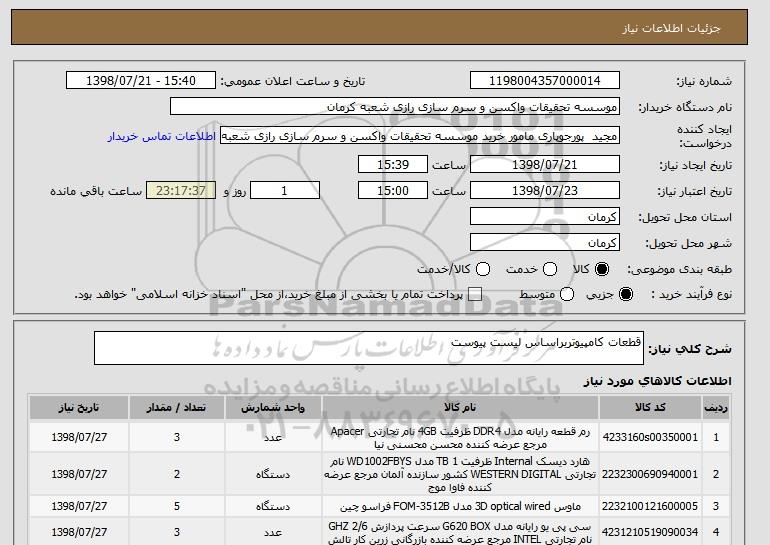Click quantity 5 in the mouse row
Viewport: 770px width, 545px height.
click(x=177, y=506)
